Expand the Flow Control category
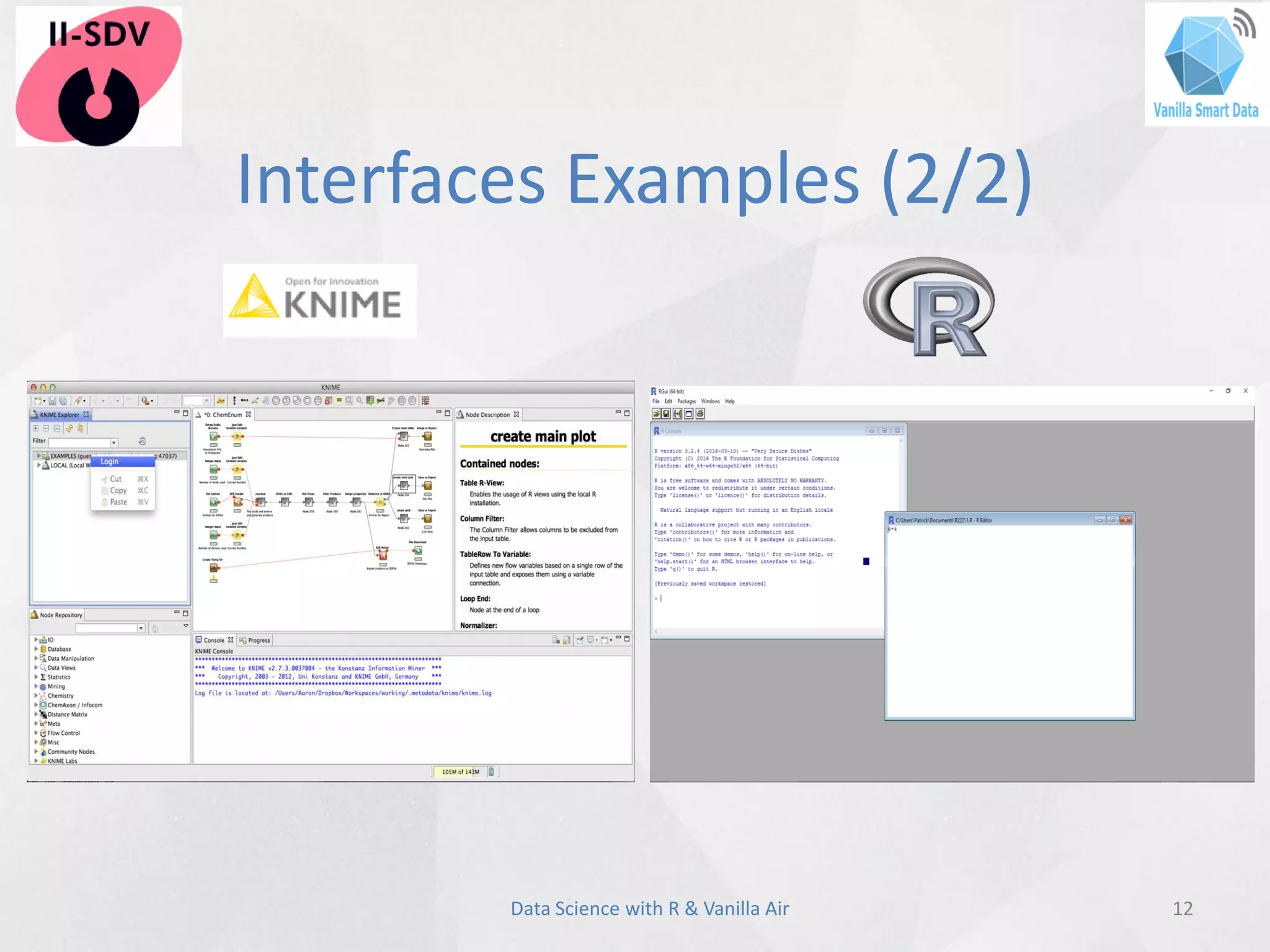 (36, 733)
